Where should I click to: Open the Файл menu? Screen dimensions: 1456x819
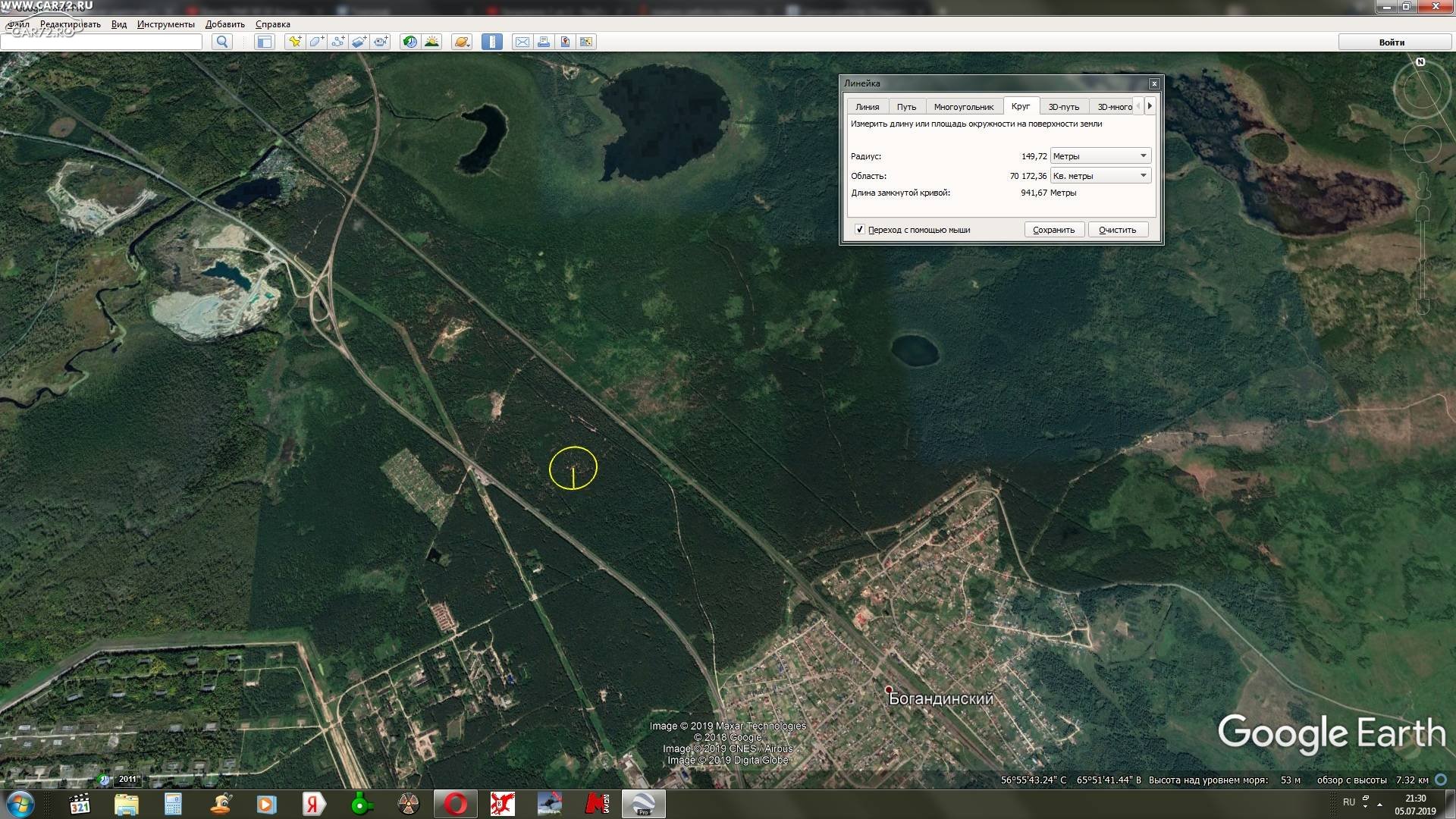click(18, 24)
